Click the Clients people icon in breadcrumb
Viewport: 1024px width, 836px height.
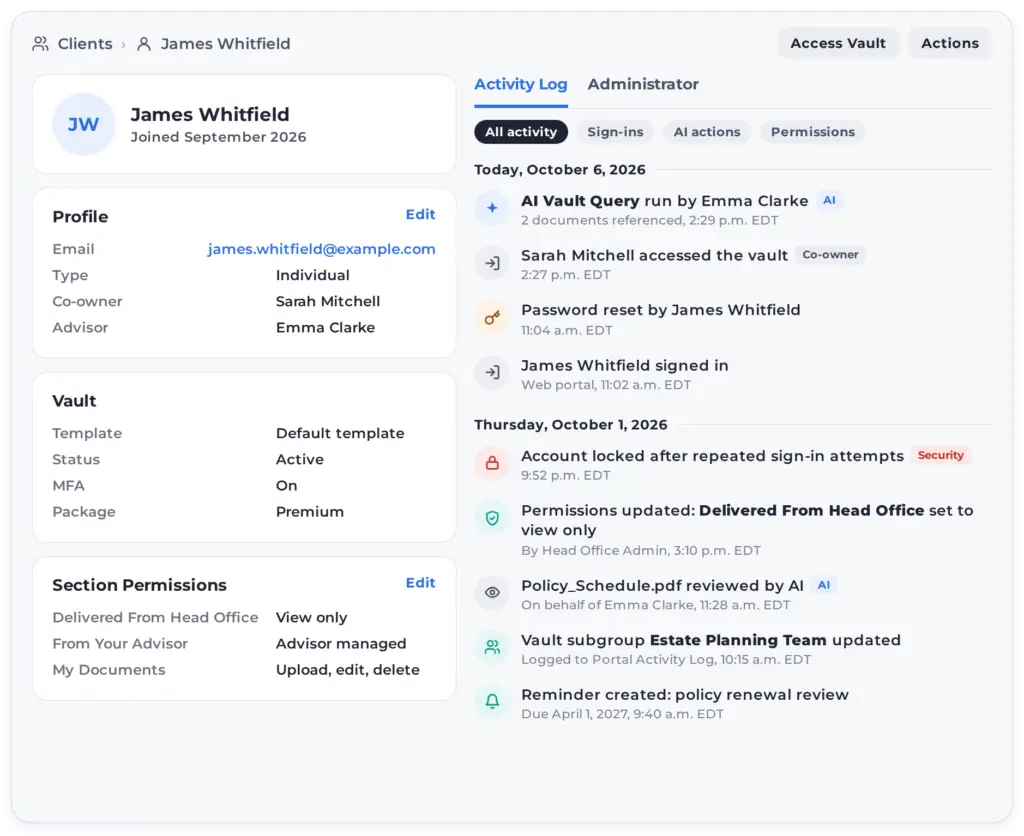click(40, 44)
